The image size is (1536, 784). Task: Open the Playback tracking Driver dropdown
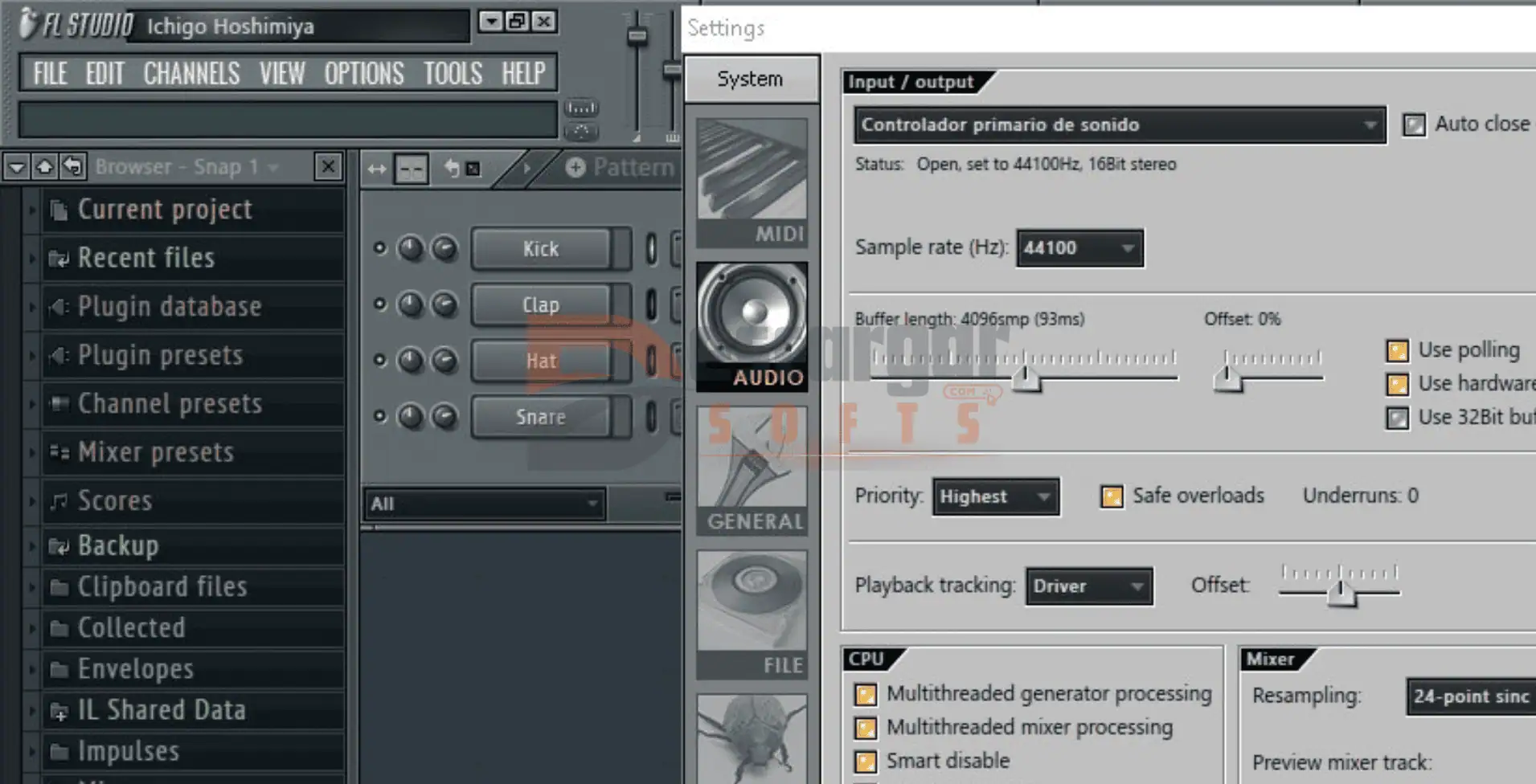pos(1089,586)
